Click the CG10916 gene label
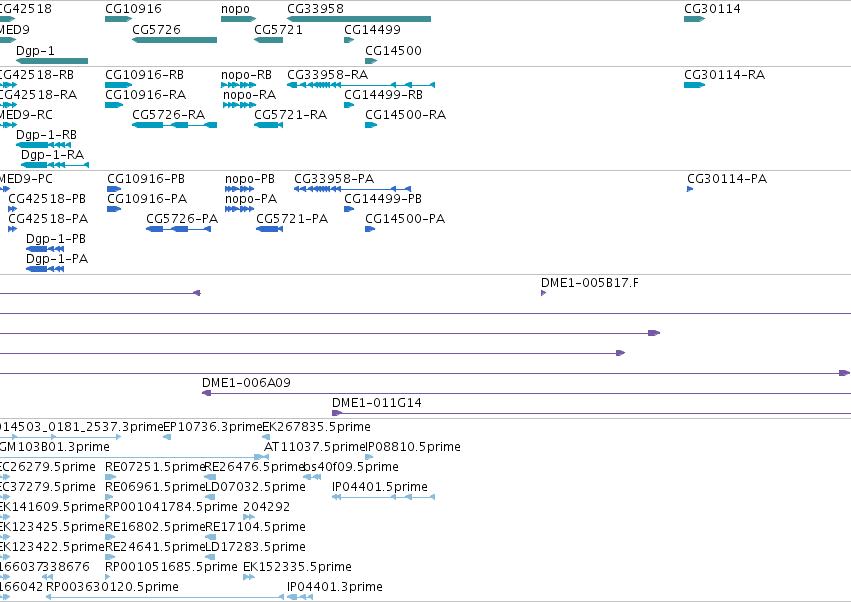Image resolution: width=851 pixels, height=602 pixels. (x=133, y=9)
